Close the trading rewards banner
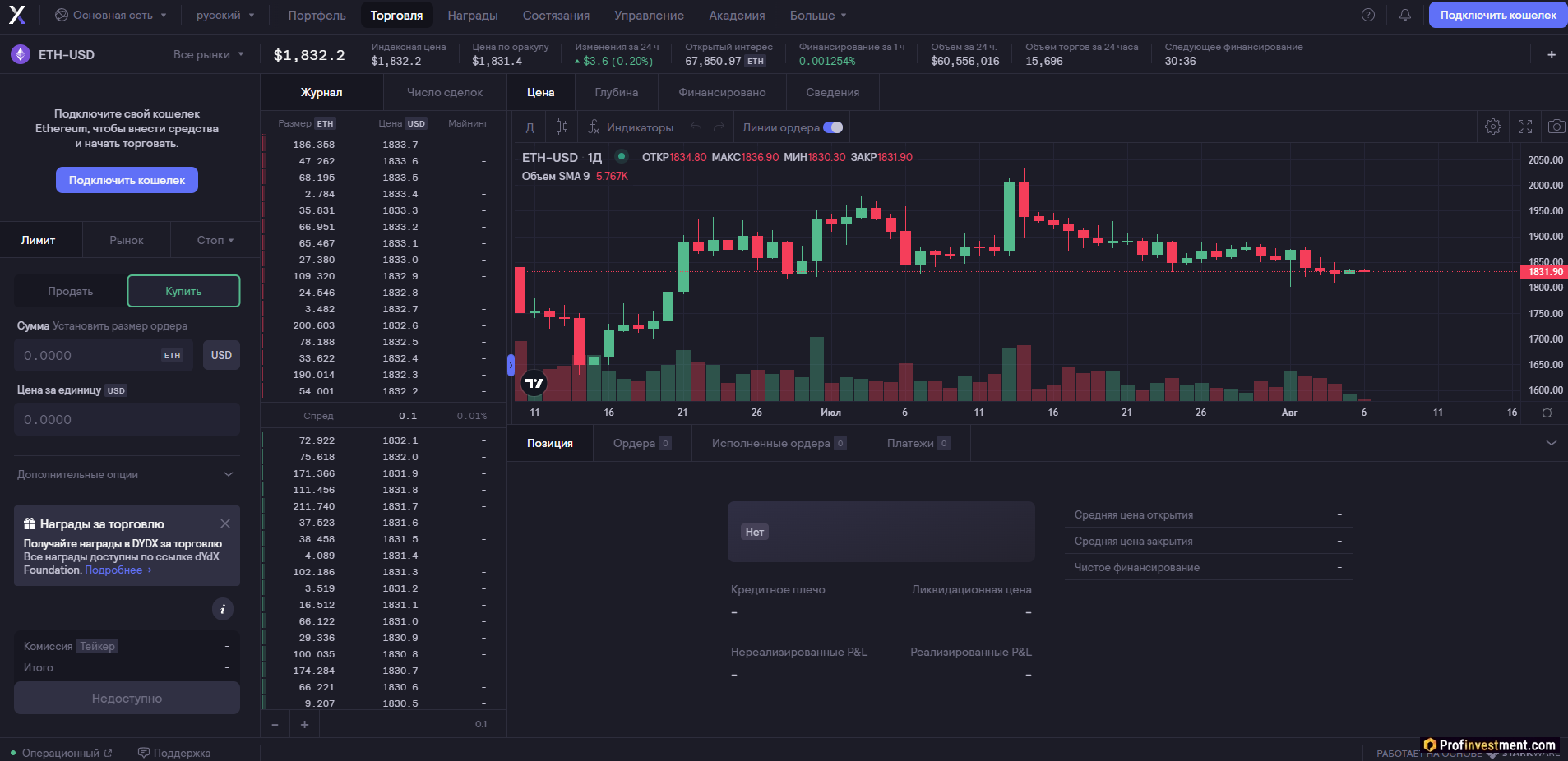Screen dimensions: 1568x761 coord(225,523)
